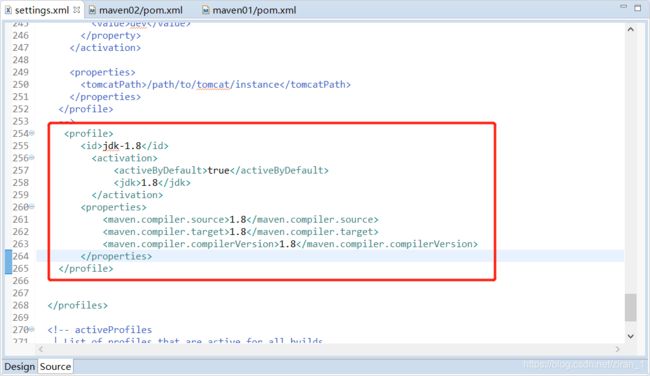Screen dimensions: 650x376
Task: Click the vertical scrollbar thumb
Action: [631, 307]
